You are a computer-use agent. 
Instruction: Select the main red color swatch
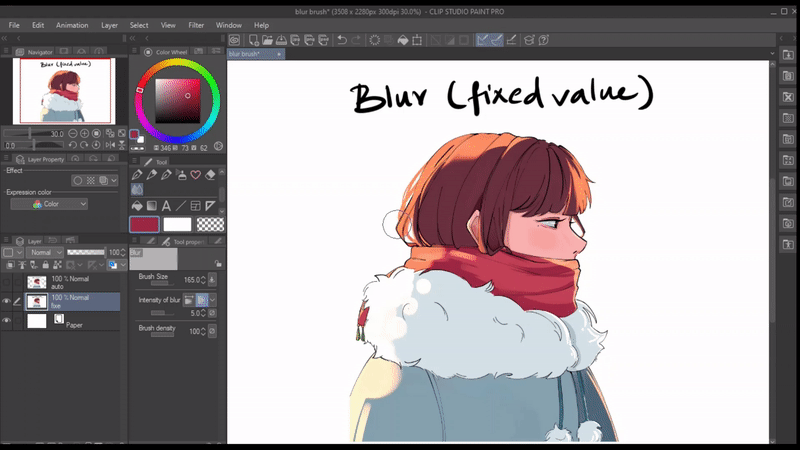pyautogui.click(x=144, y=224)
